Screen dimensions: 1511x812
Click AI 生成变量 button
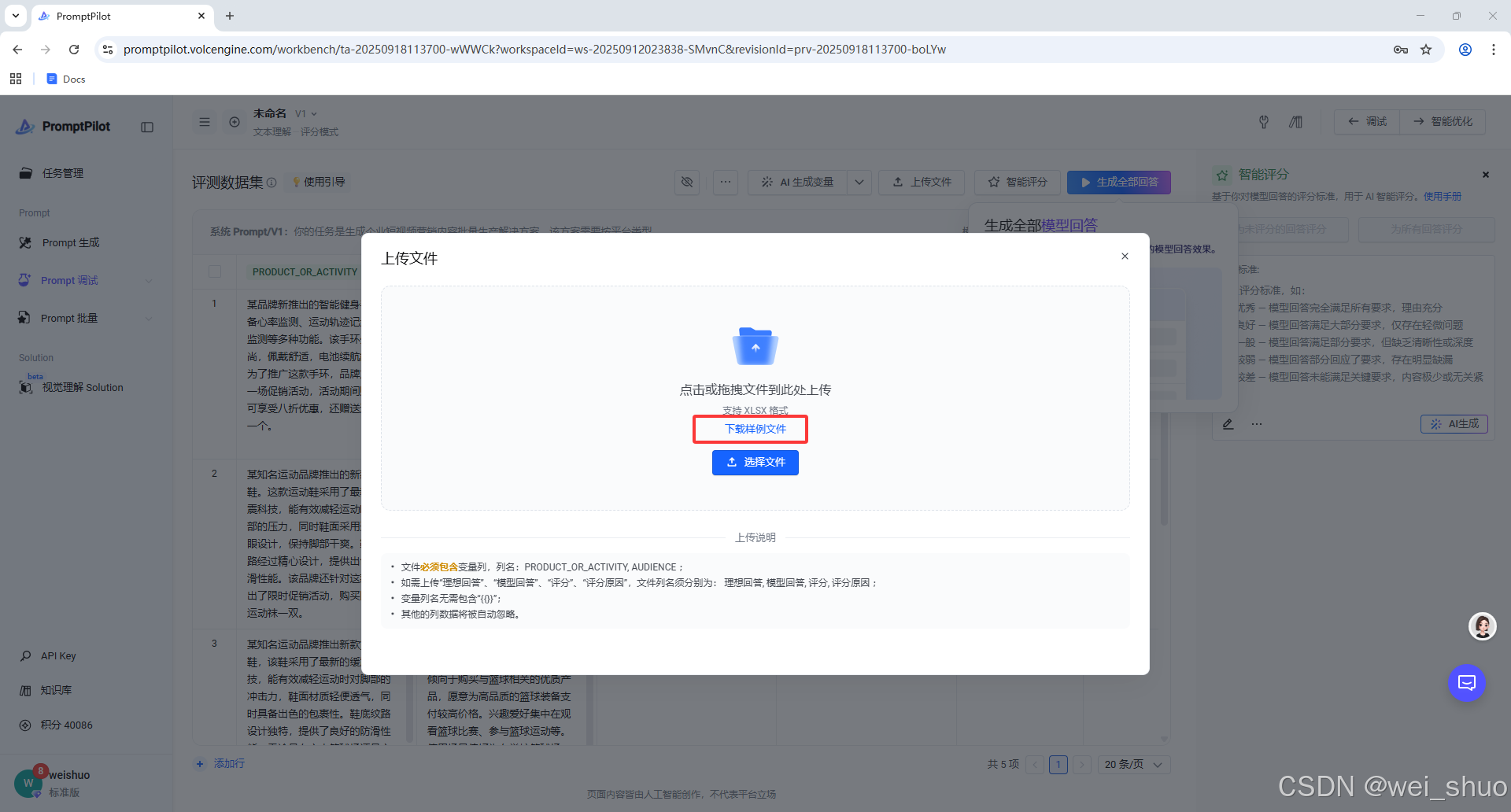pyautogui.click(x=798, y=183)
